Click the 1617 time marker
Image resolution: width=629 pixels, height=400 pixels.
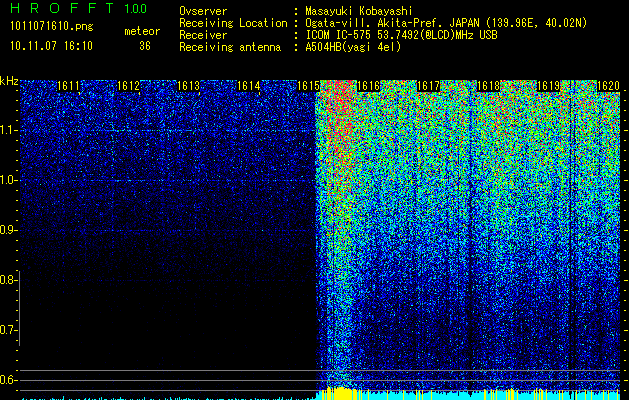(x=428, y=86)
